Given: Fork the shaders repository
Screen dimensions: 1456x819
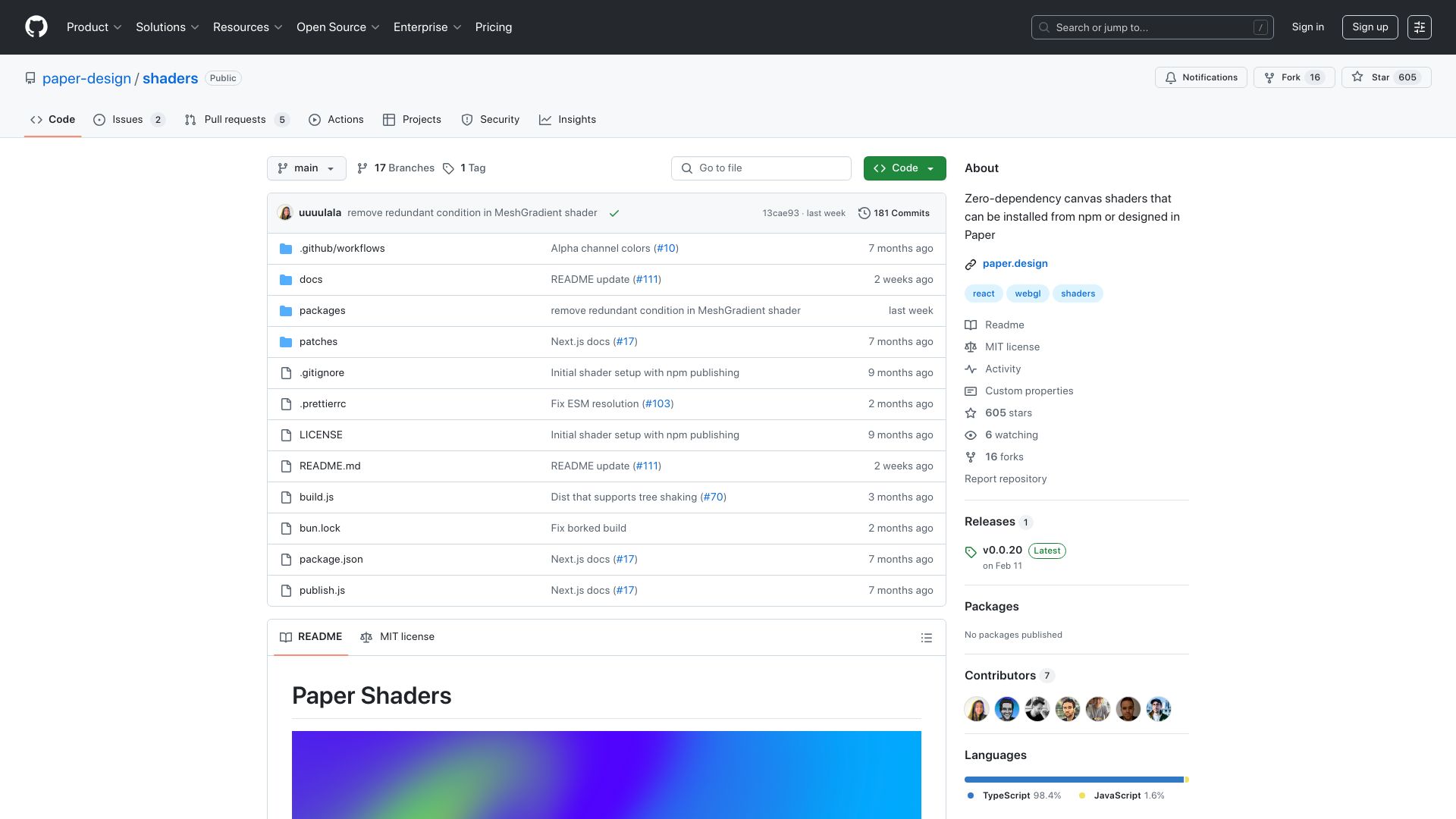Looking at the screenshot, I should pyautogui.click(x=1294, y=77).
